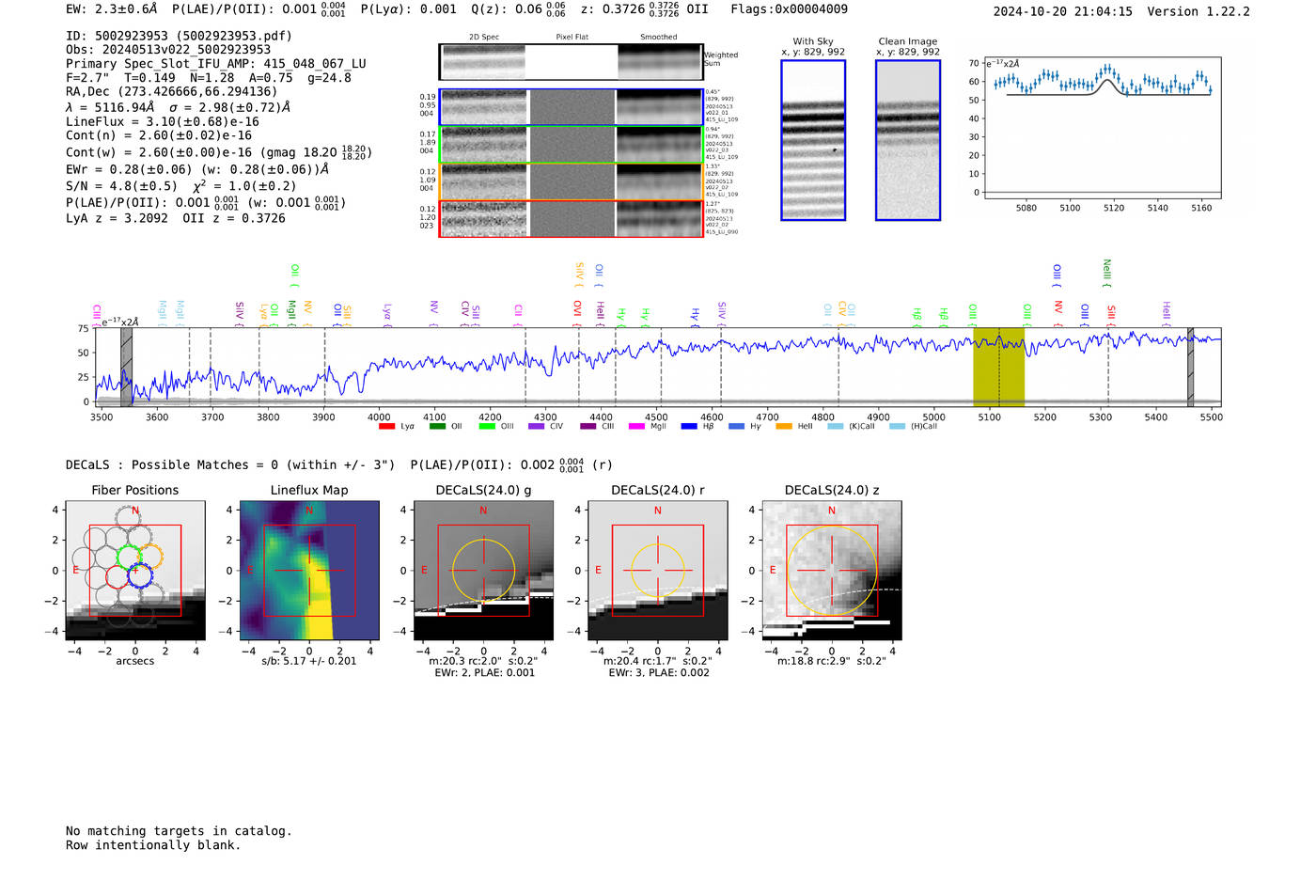
Task: Click the CIII legend swatch
Action: tap(588, 427)
